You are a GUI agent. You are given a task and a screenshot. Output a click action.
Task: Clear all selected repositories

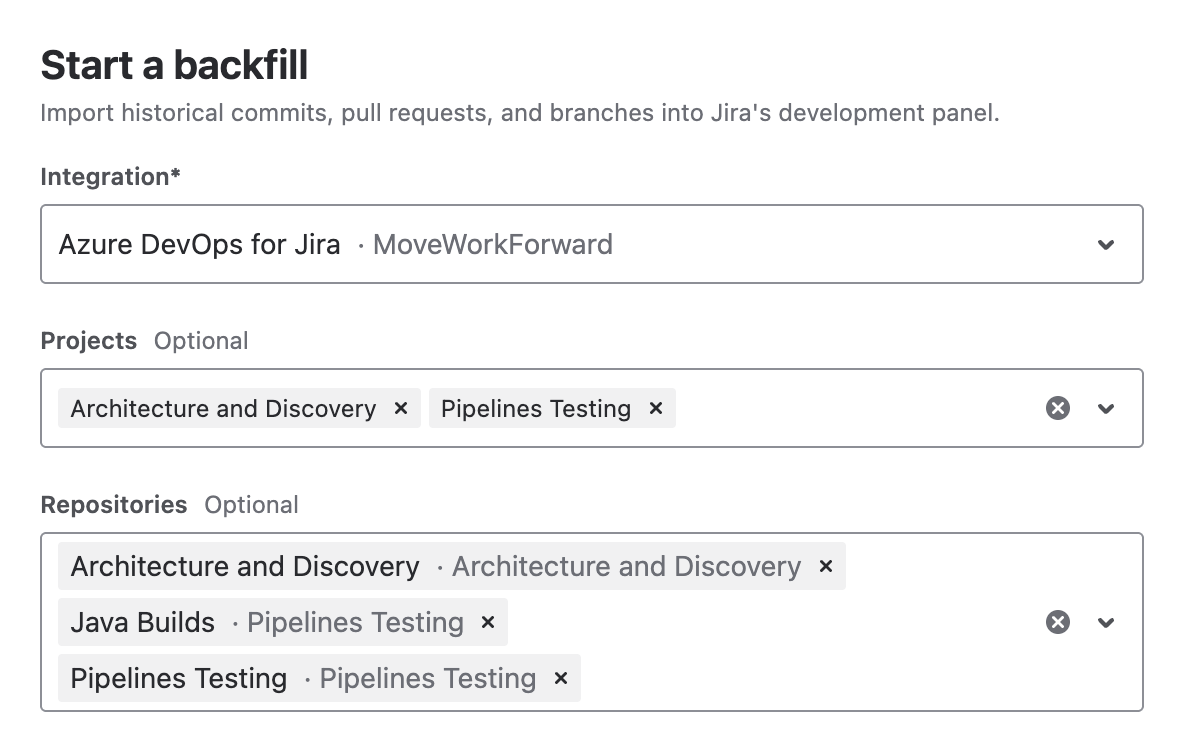coord(1057,622)
